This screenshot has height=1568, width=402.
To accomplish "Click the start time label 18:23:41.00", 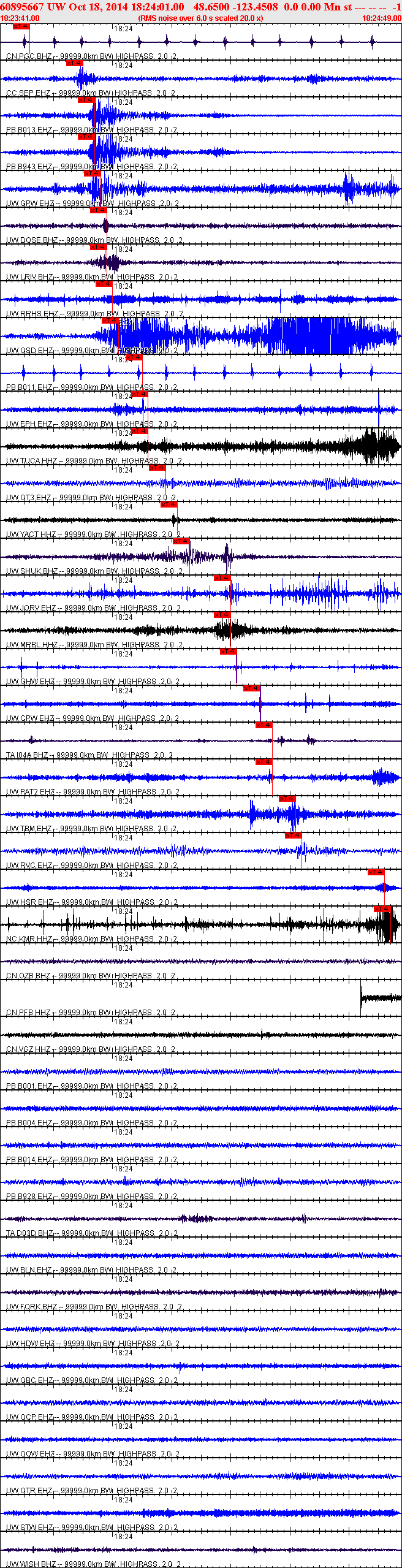I will tap(20, 18).
